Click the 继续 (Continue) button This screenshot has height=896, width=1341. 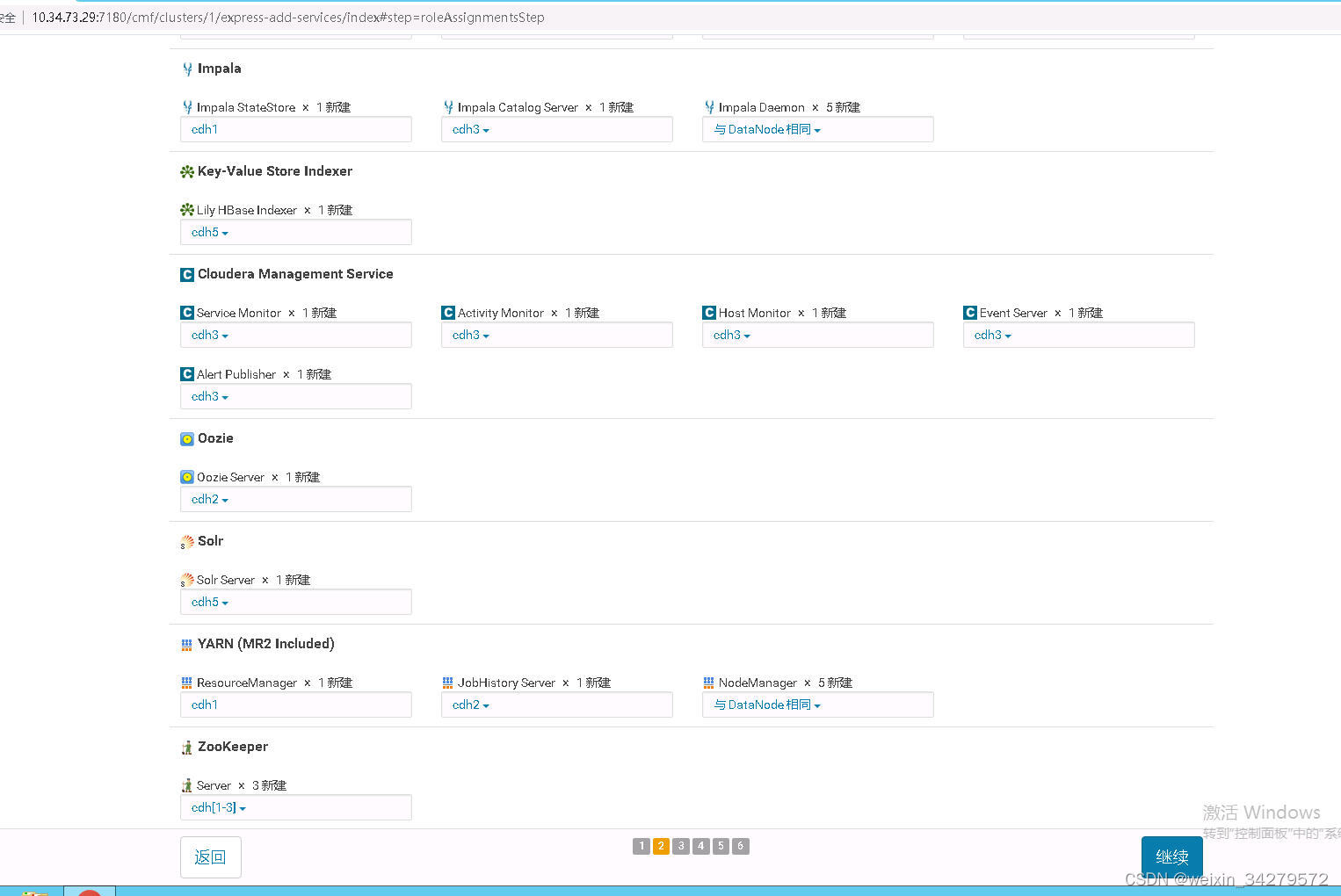point(1172,857)
